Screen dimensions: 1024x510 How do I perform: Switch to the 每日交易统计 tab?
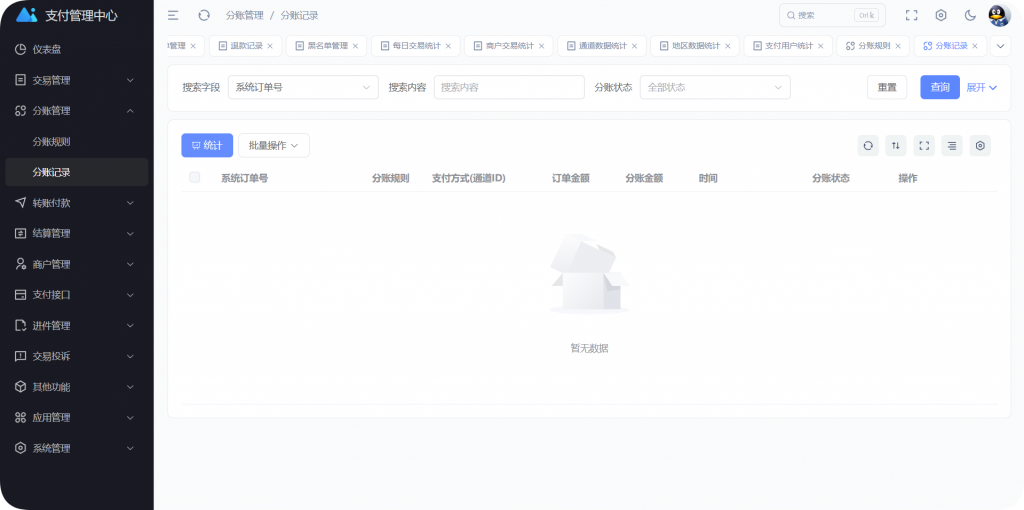click(x=416, y=46)
